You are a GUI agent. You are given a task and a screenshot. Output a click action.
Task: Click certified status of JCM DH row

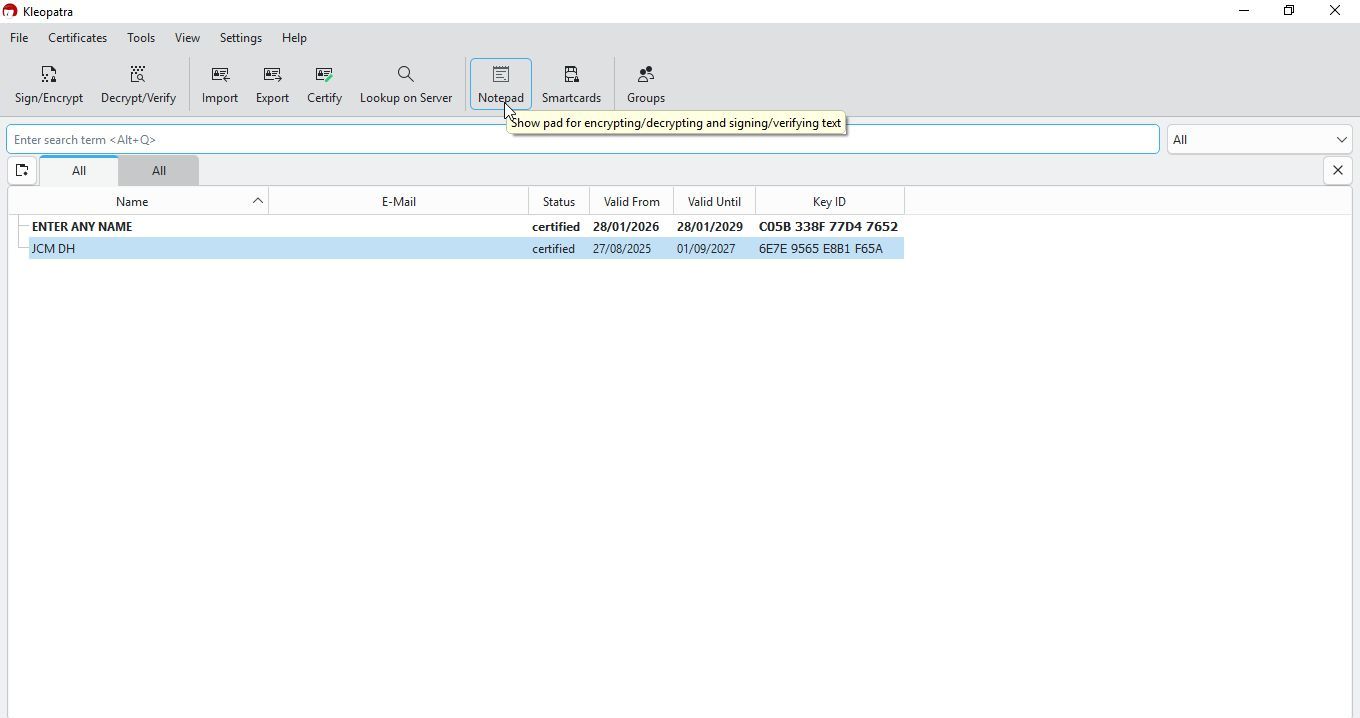pos(553,249)
